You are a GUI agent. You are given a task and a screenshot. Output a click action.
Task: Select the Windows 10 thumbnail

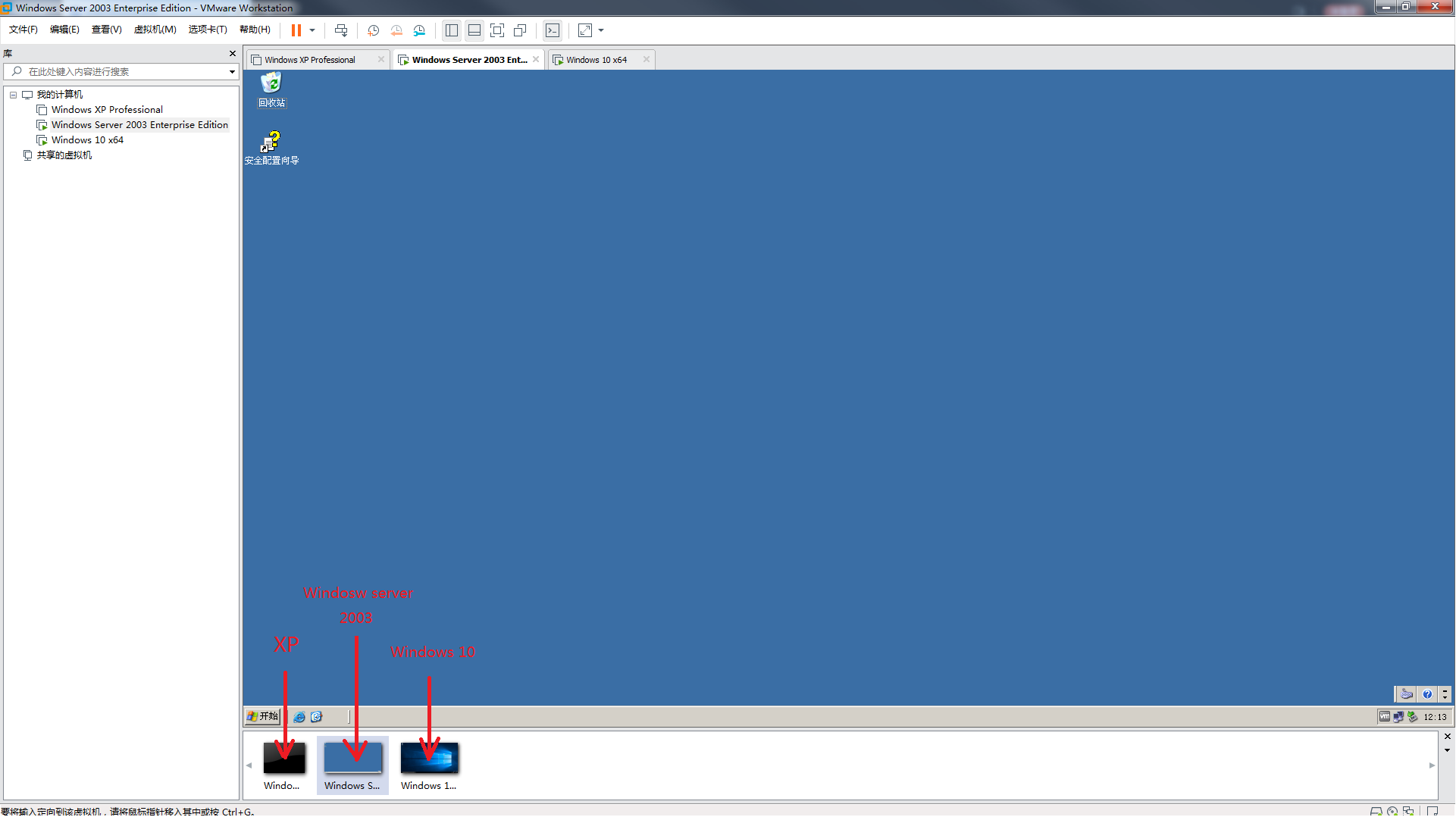[429, 765]
